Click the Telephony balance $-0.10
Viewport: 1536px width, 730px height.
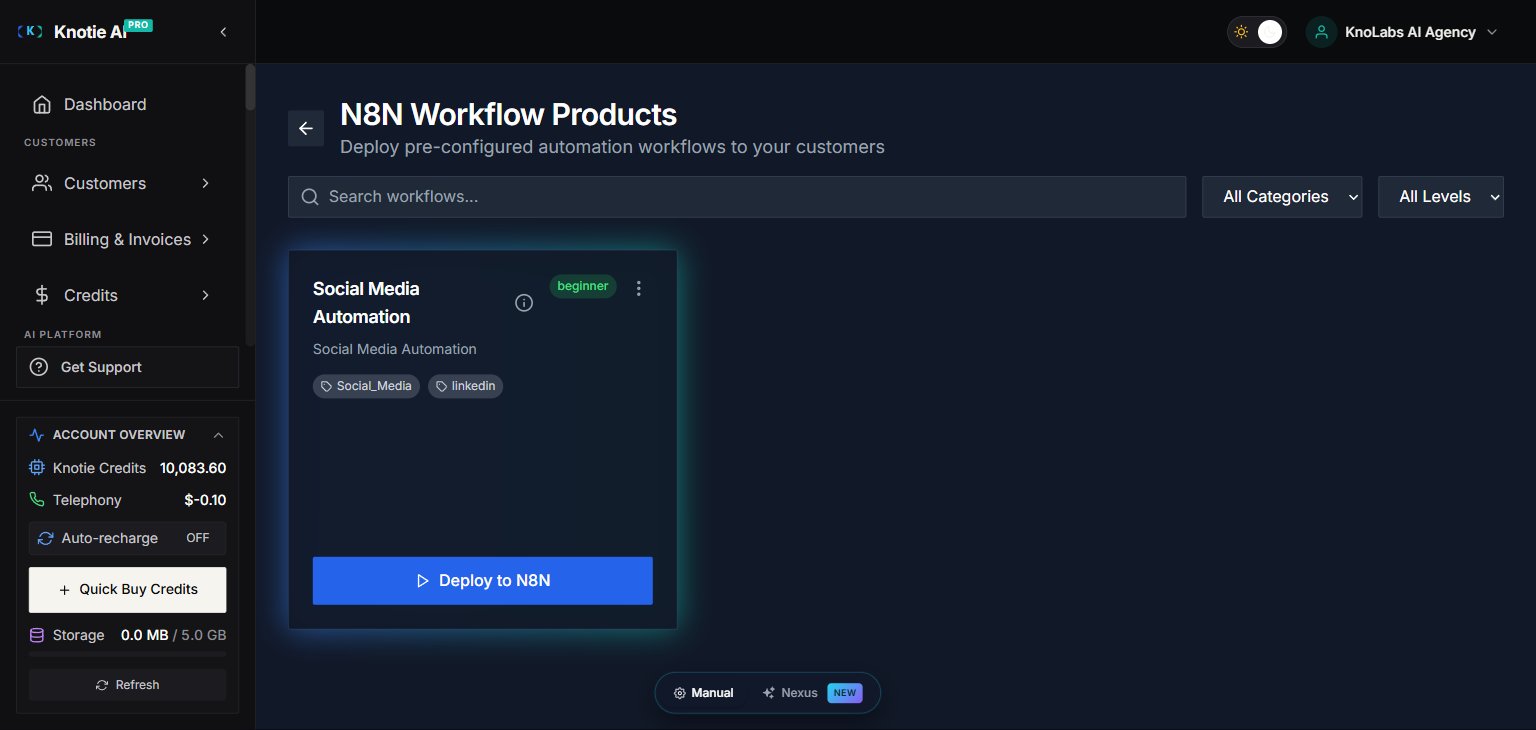click(205, 500)
